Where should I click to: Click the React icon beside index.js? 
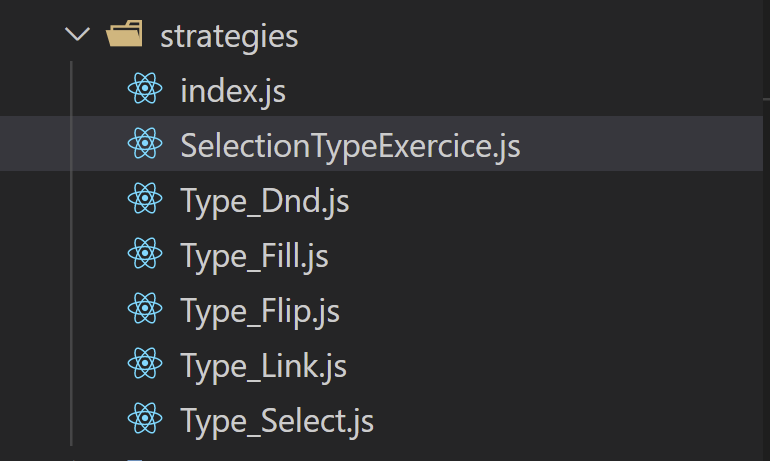pyautogui.click(x=145, y=91)
